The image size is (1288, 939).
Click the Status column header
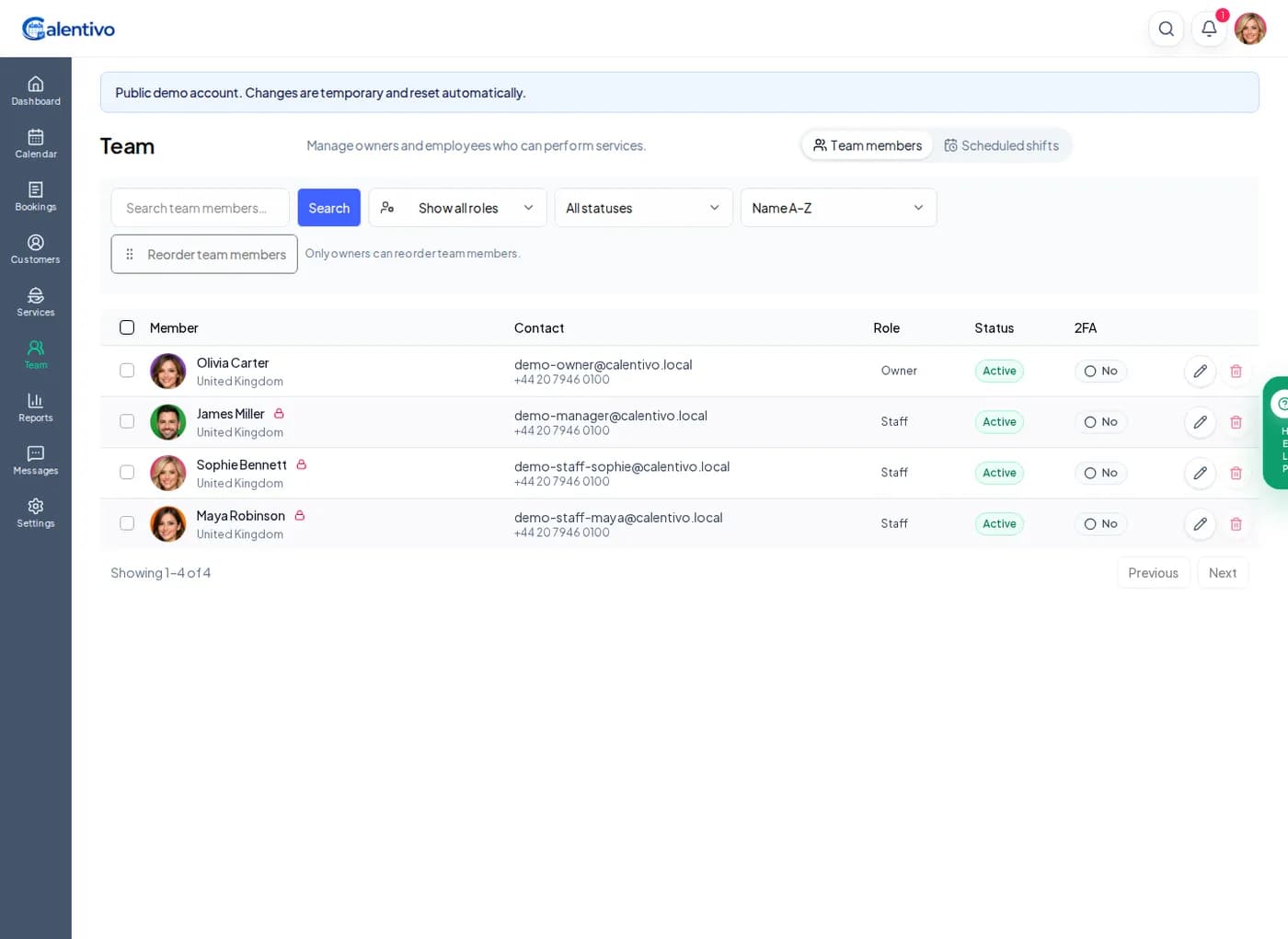pos(994,327)
